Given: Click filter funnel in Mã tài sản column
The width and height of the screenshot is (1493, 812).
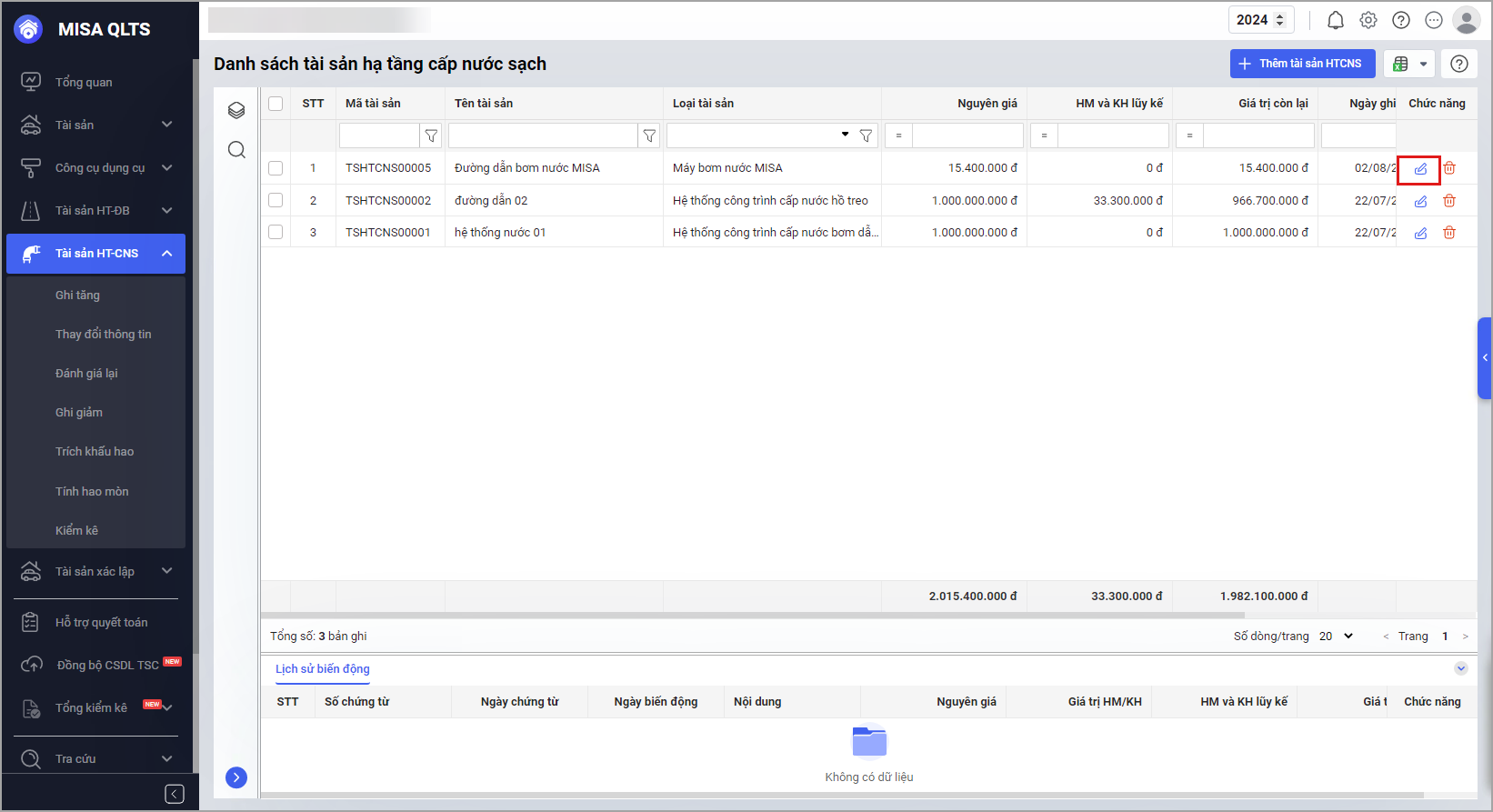Looking at the screenshot, I should tap(431, 136).
